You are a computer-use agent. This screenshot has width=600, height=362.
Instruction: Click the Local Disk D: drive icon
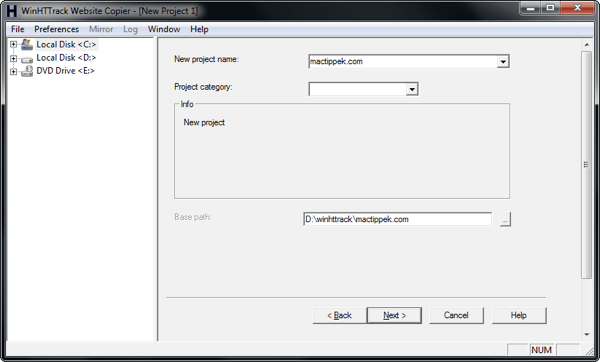pyautogui.click(x=27, y=59)
